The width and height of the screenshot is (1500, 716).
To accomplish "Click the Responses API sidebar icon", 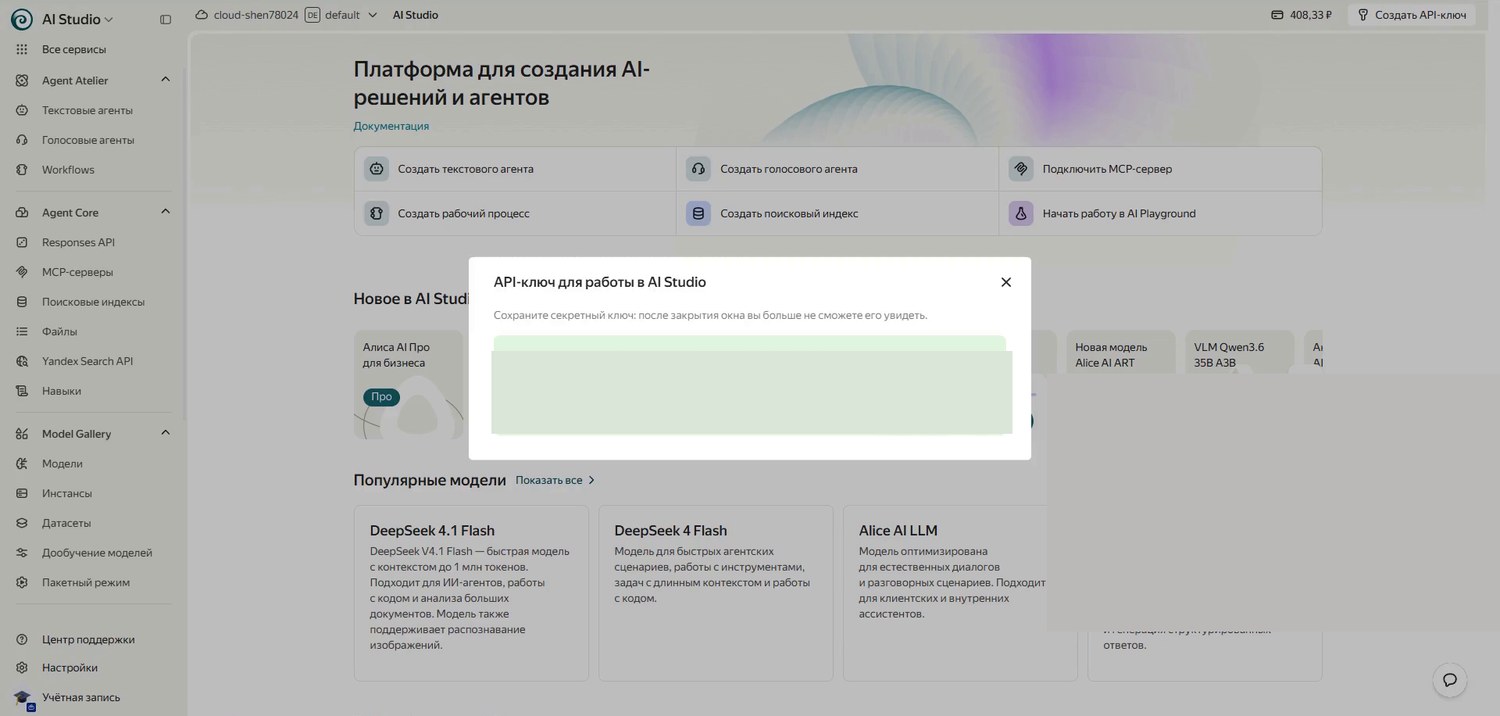I will coord(22,242).
